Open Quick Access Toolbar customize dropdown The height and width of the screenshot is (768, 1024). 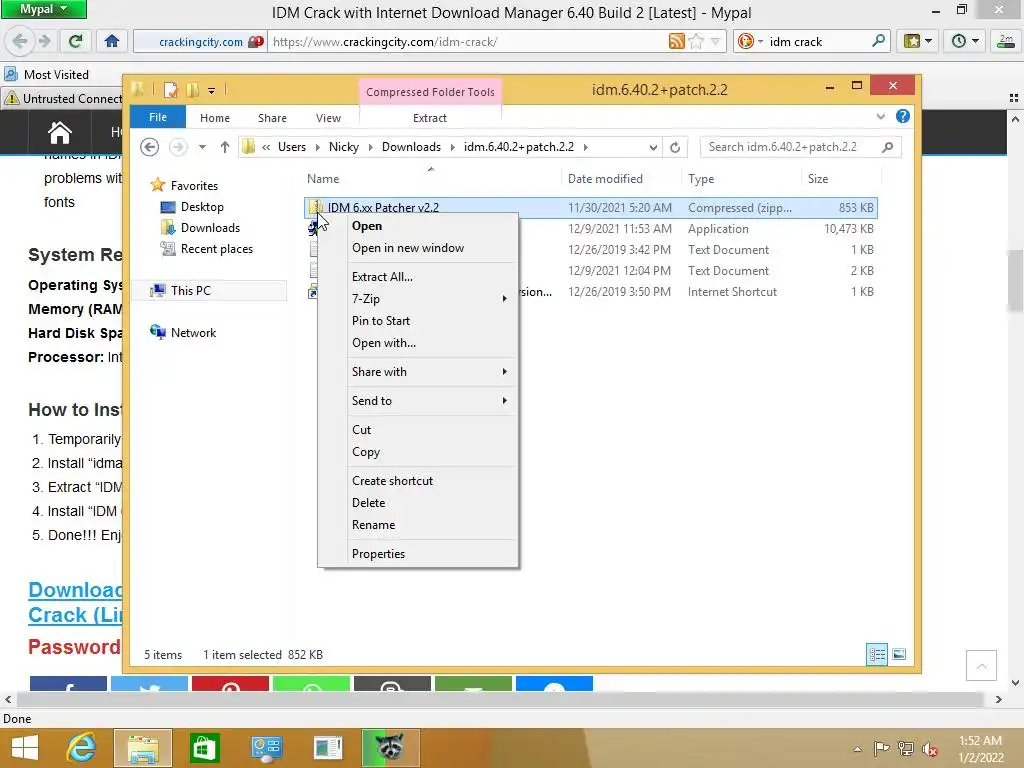click(x=212, y=90)
